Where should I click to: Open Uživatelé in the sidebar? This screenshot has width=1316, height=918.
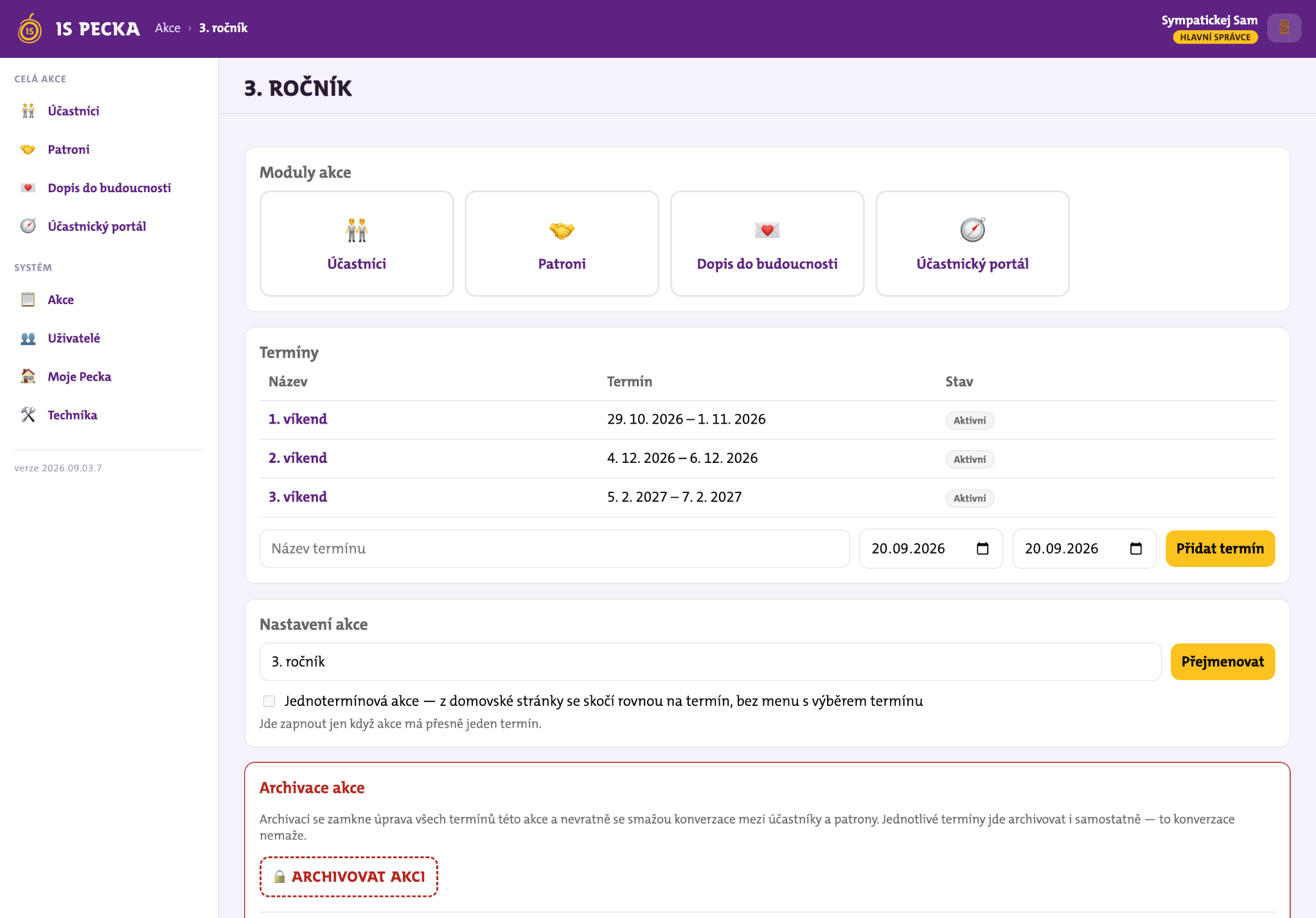(74, 338)
